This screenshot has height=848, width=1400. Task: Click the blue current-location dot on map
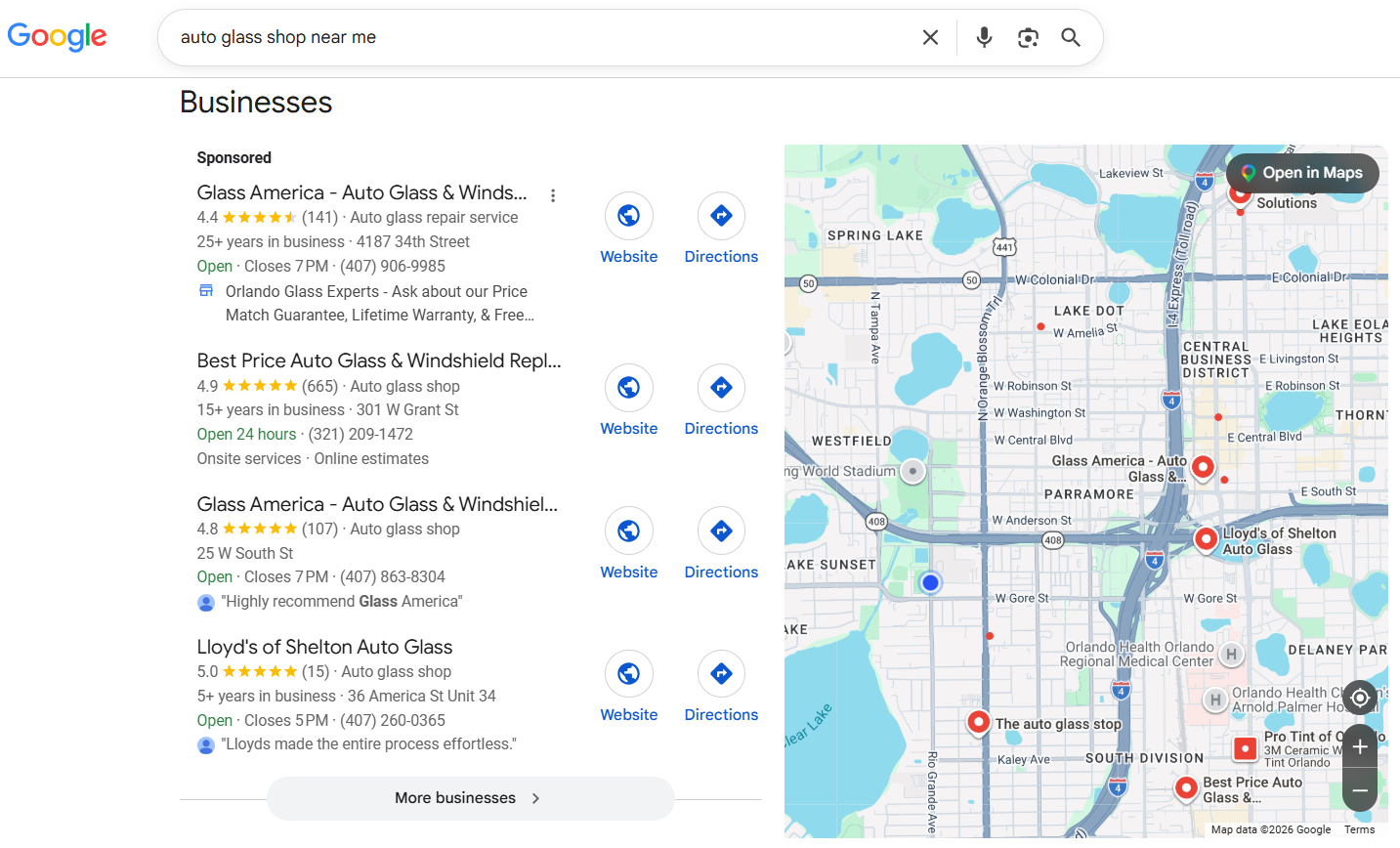tap(930, 582)
